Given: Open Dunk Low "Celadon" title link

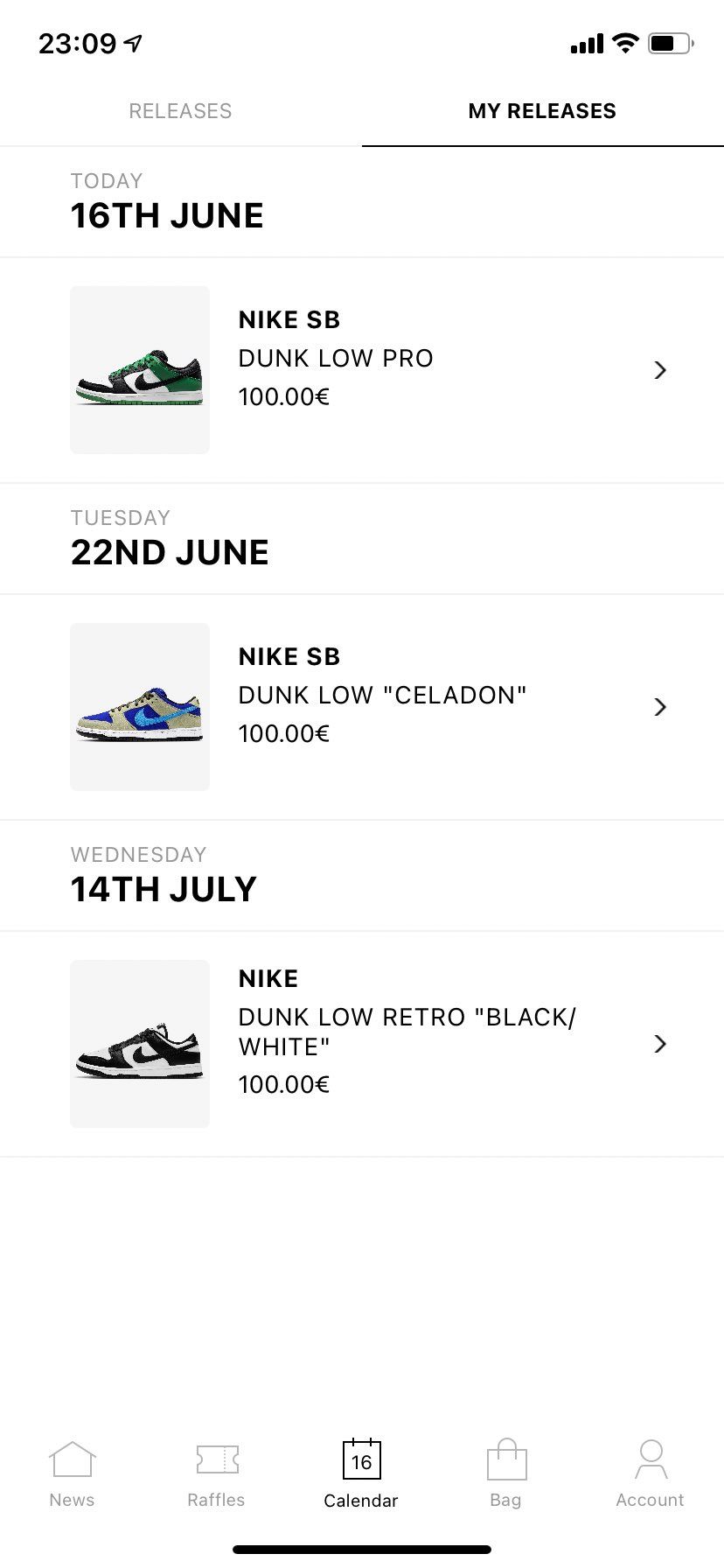Looking at the screenshot, I should 382,696.
